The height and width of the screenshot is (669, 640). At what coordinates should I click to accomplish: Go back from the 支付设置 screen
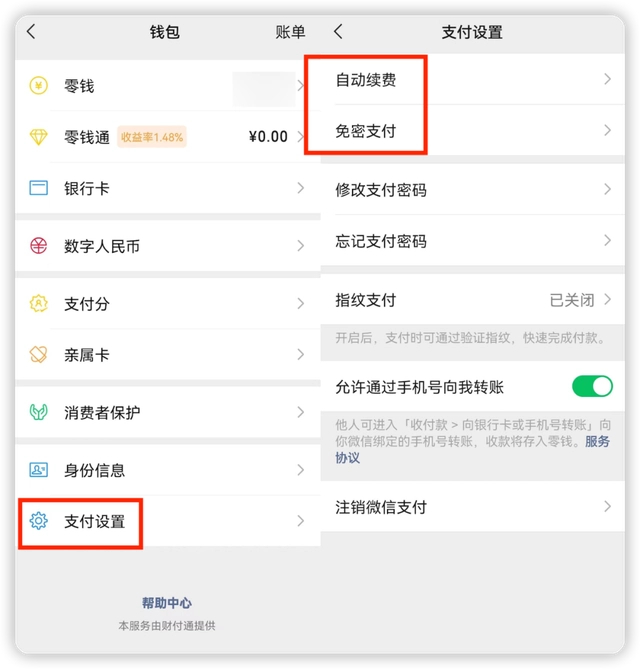pyautogui.click(x=338, y=32)
